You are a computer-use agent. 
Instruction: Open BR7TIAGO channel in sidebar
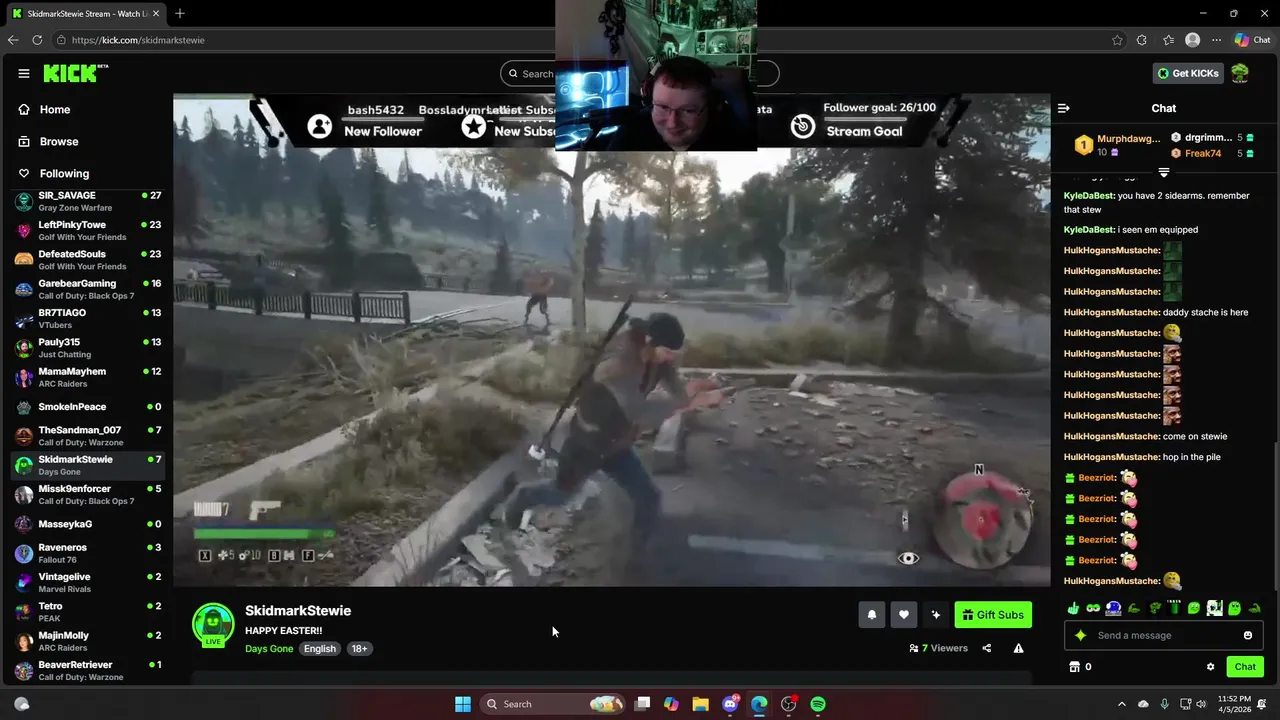pos(88,318)
